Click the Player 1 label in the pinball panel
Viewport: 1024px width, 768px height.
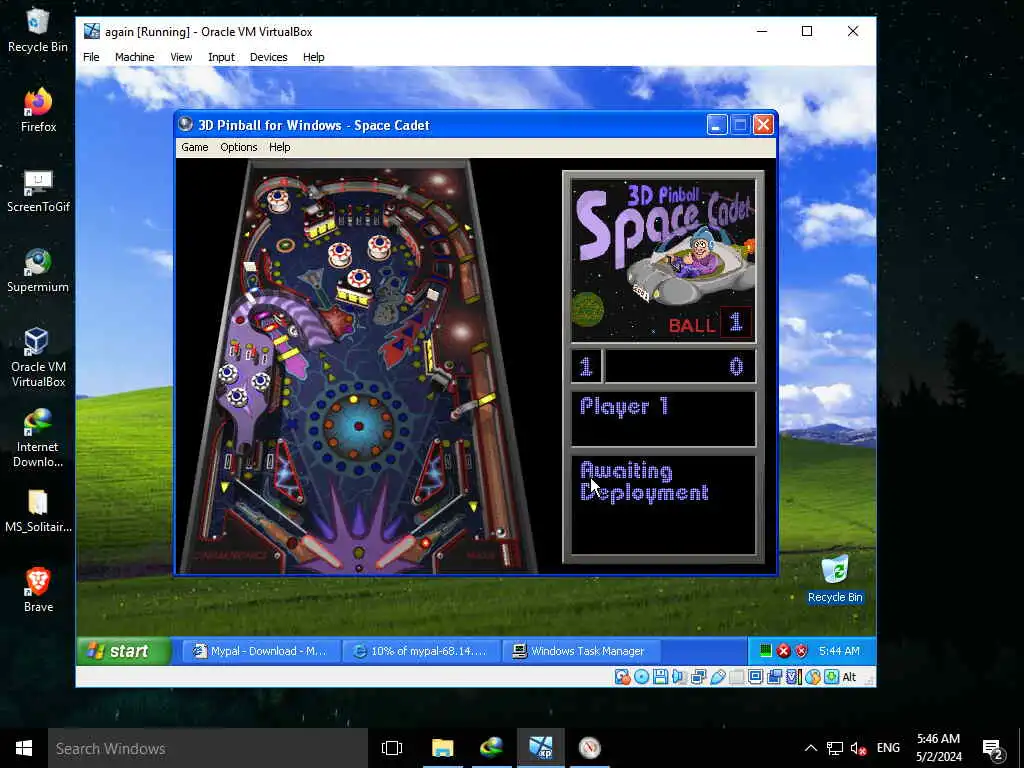coord(624,406)
